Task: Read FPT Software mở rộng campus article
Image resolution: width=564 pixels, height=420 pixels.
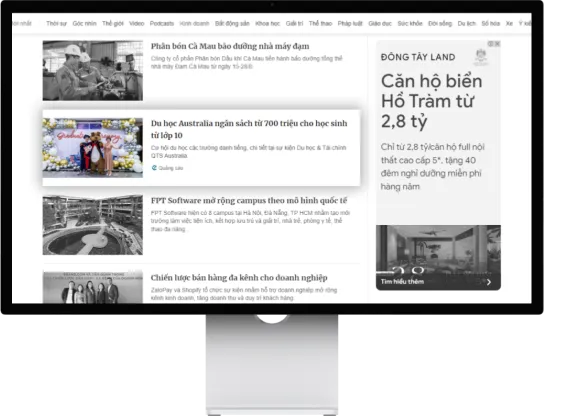Action: click(x=249, y=201)
